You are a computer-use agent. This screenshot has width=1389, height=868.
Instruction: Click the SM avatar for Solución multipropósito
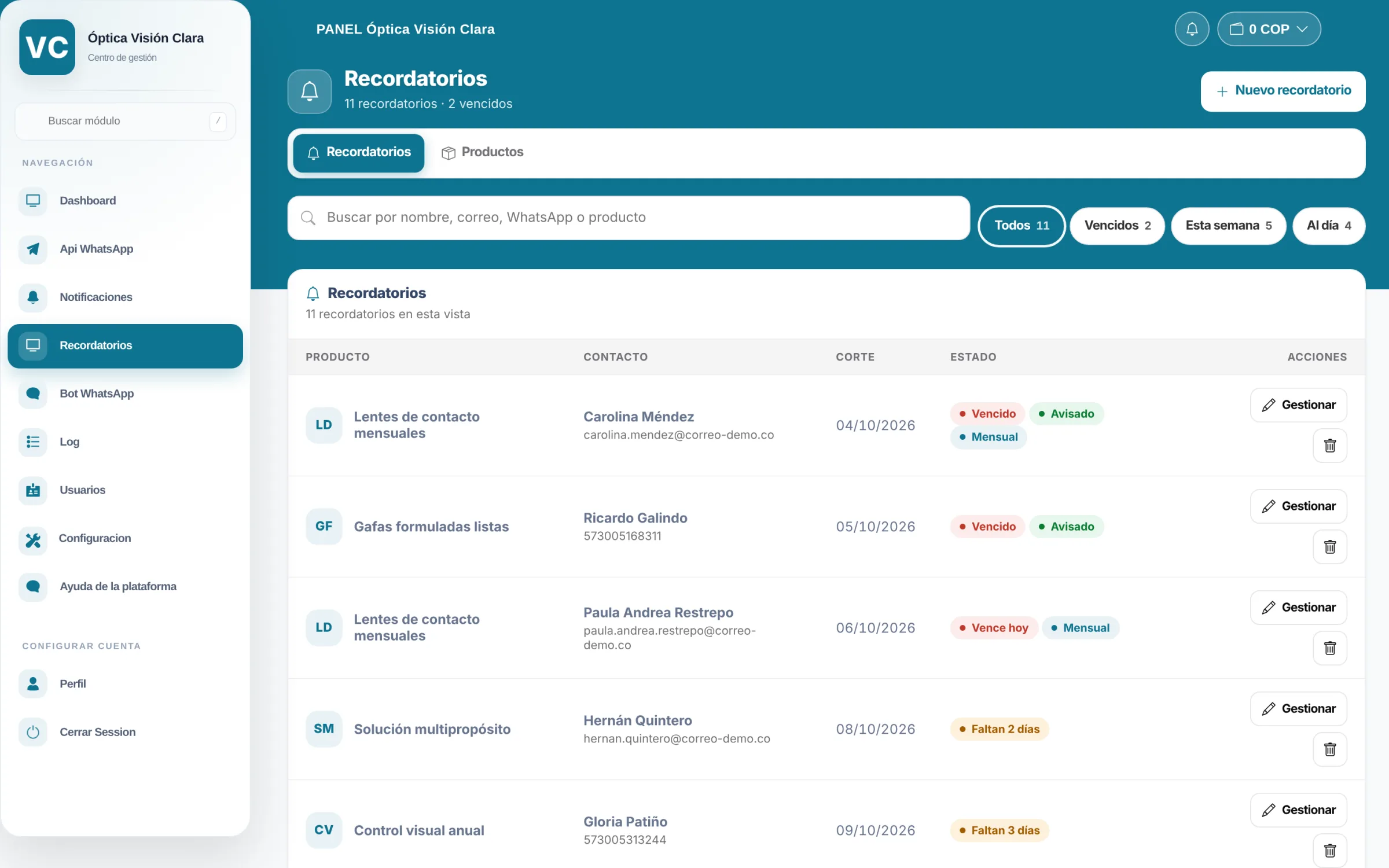coord(324,729)
